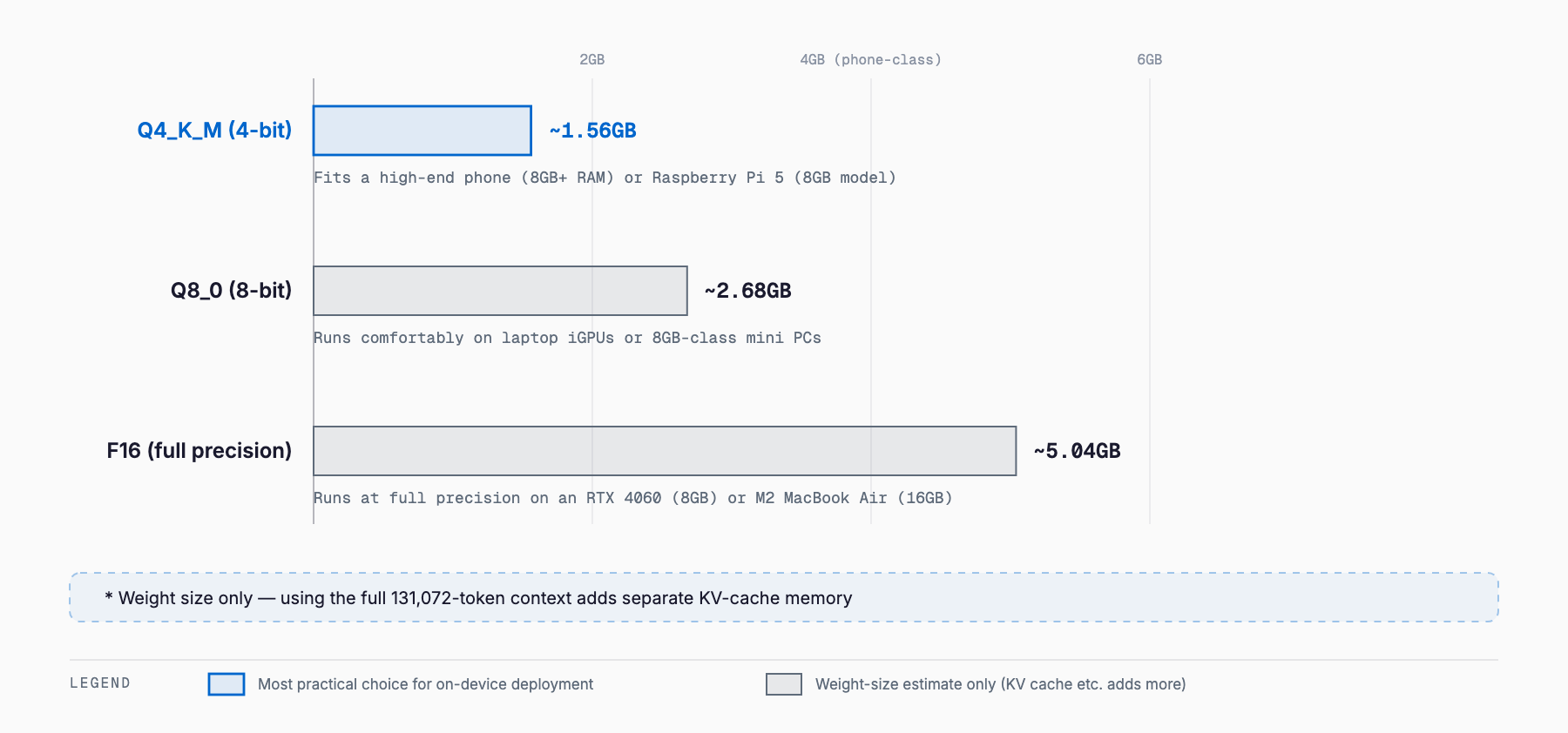The height and width of the screenshot is (733, 1568).
Task: Select the Q4_K_M (4-bit) label
Action: tap(214, 131)
